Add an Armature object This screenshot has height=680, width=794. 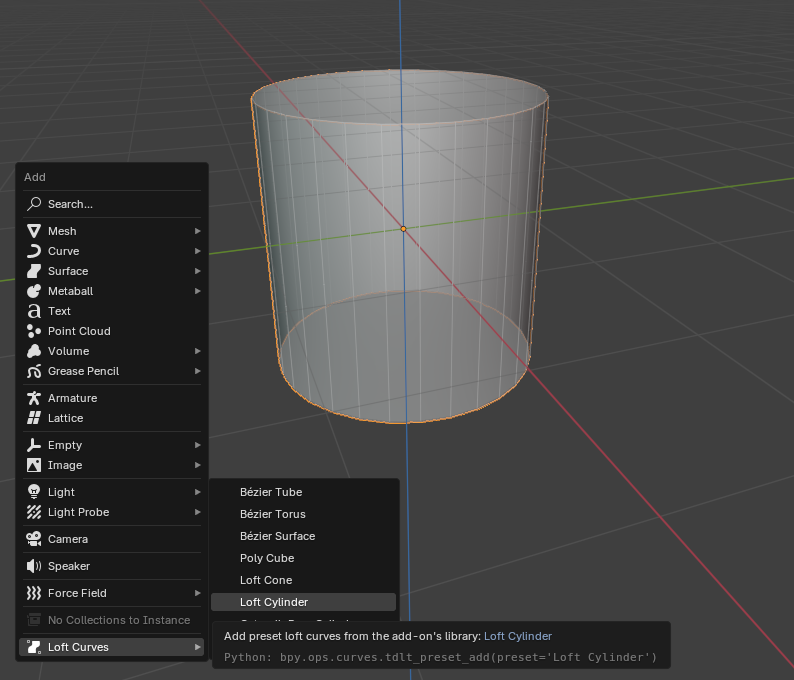coord(112,398)
